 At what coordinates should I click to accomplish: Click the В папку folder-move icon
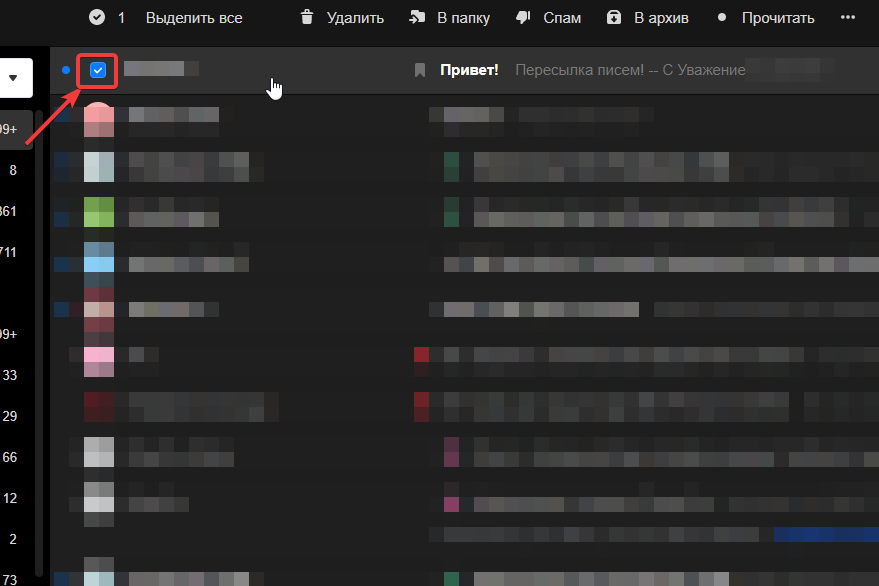417,17
